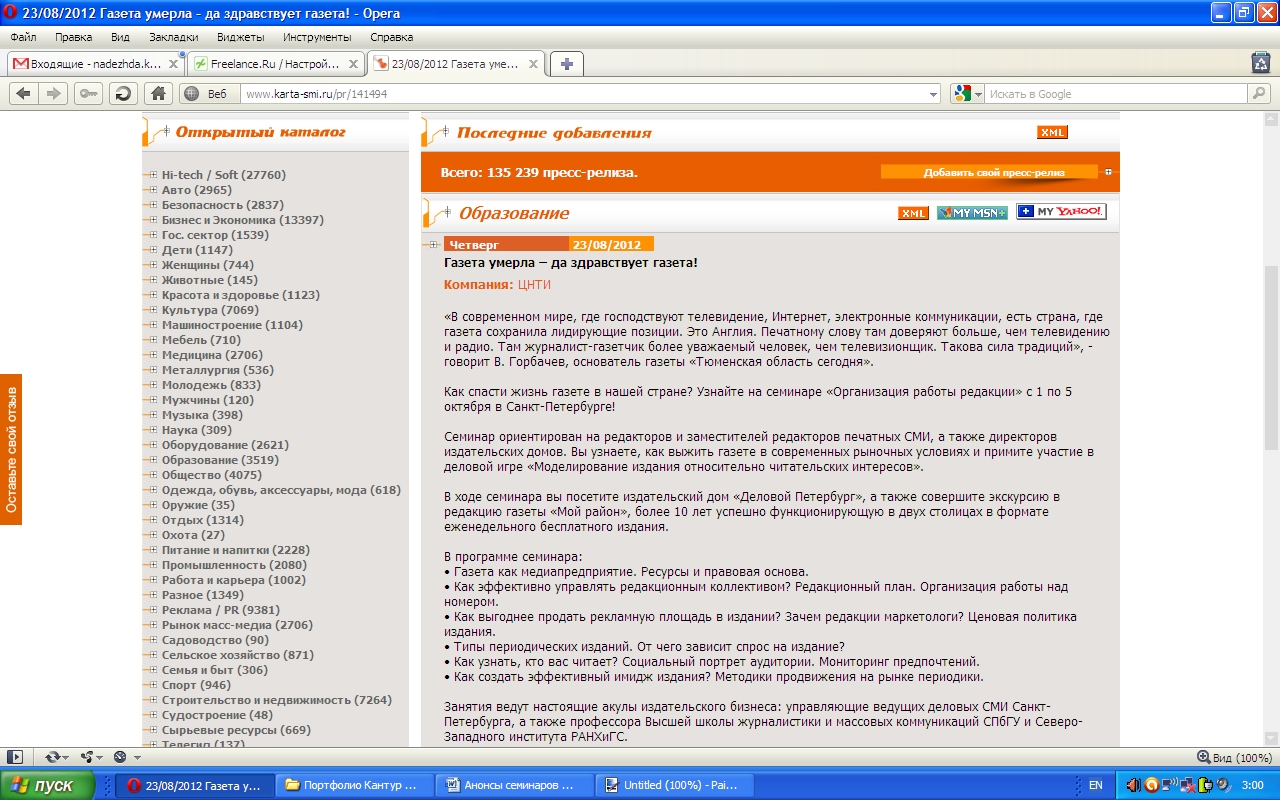Open the Windows пуск start button
The width and height of the screenshot is (1280, 800).
47,785
